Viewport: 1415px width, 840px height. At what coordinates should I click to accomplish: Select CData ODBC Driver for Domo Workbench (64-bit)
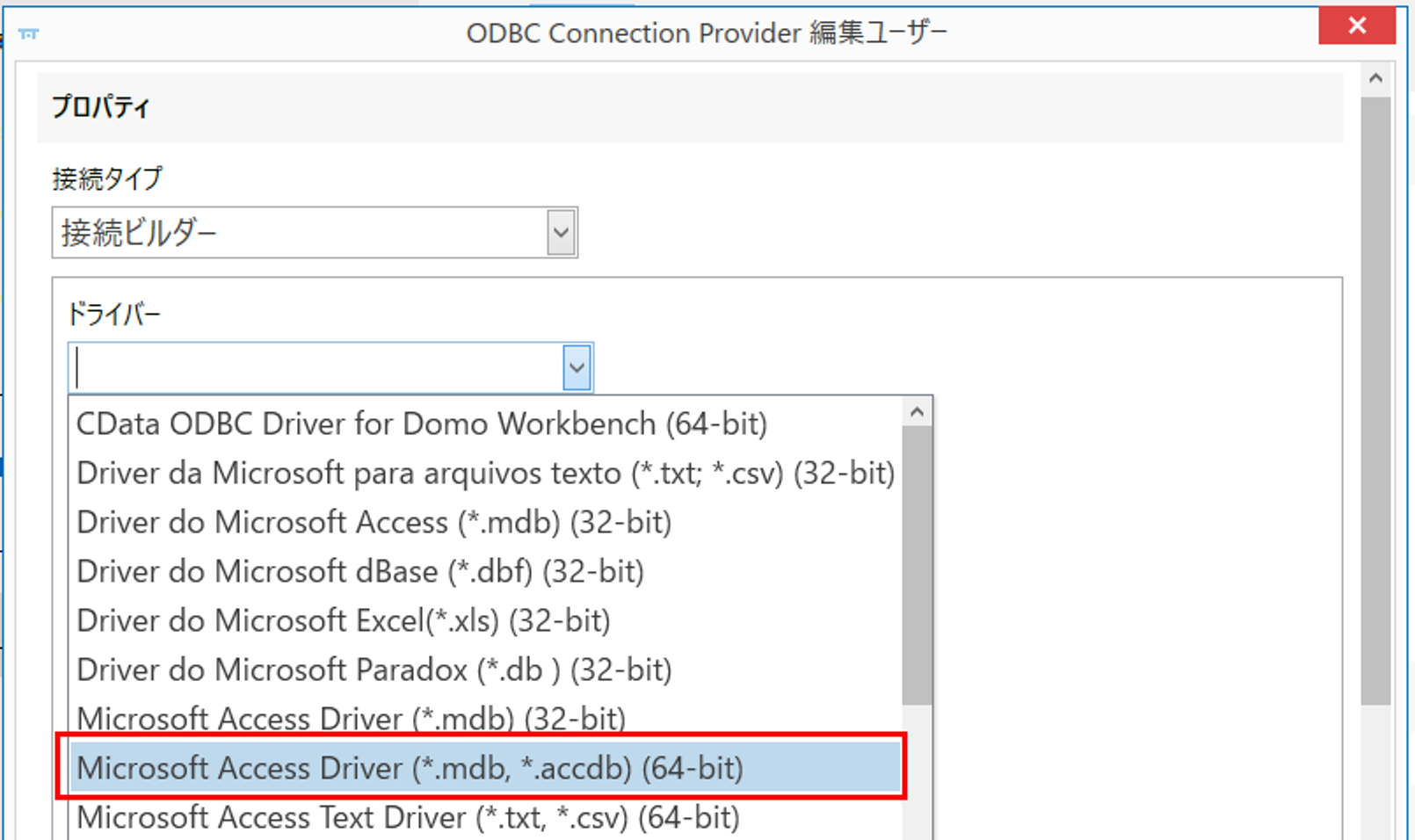486,424
